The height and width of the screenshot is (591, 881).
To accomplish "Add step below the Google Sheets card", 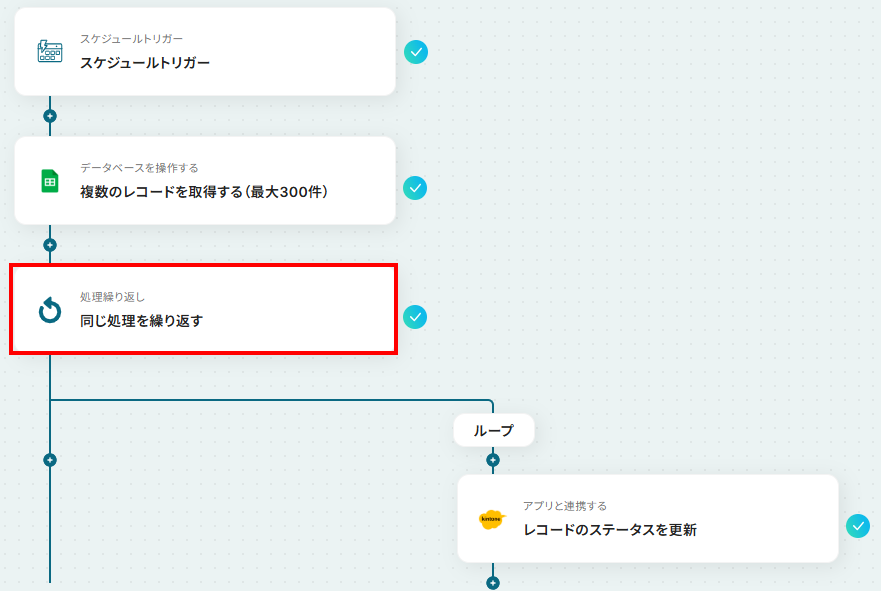I will 50,245.
